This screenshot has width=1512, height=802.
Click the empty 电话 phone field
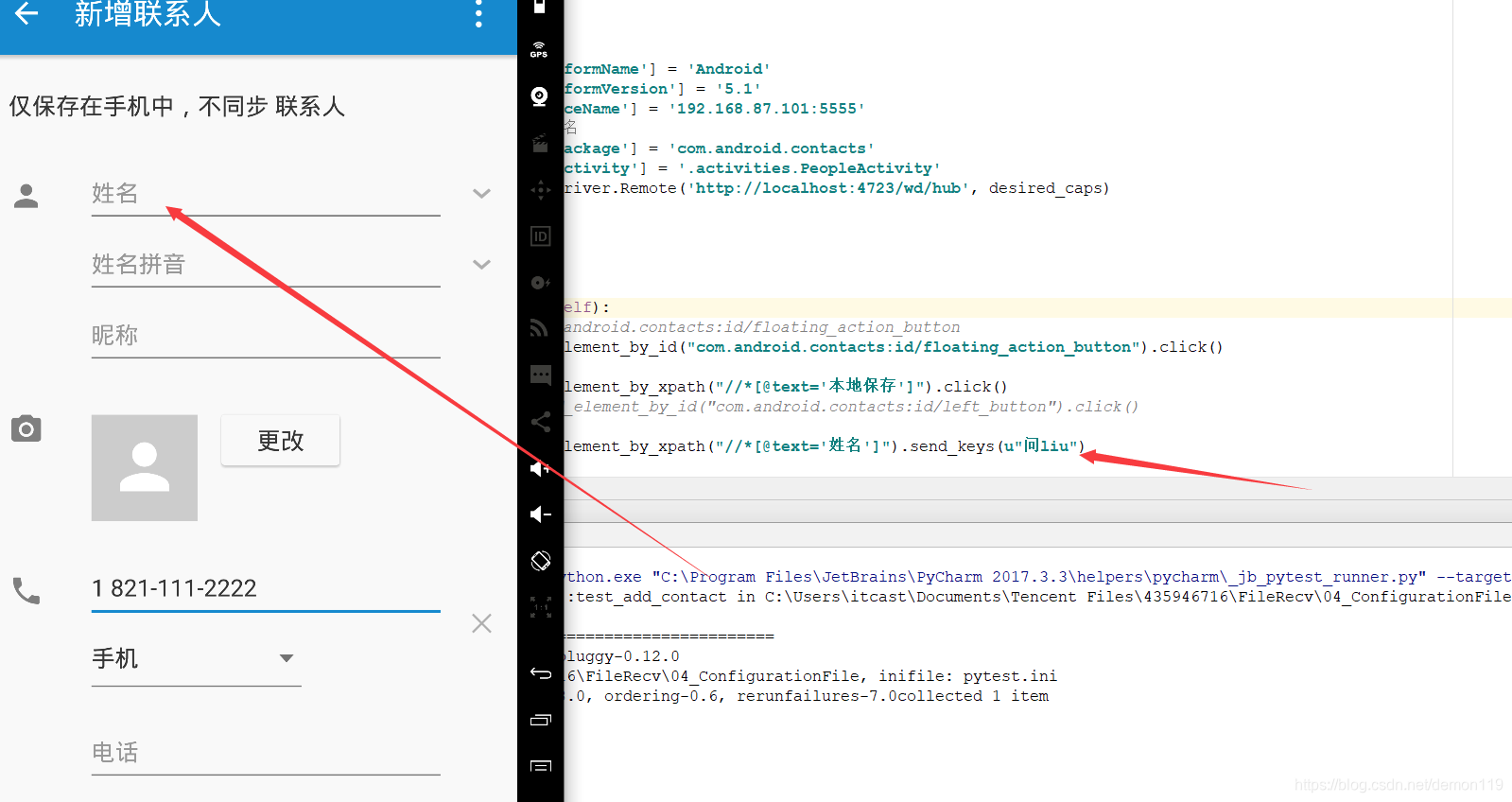(x=266, y=753)
